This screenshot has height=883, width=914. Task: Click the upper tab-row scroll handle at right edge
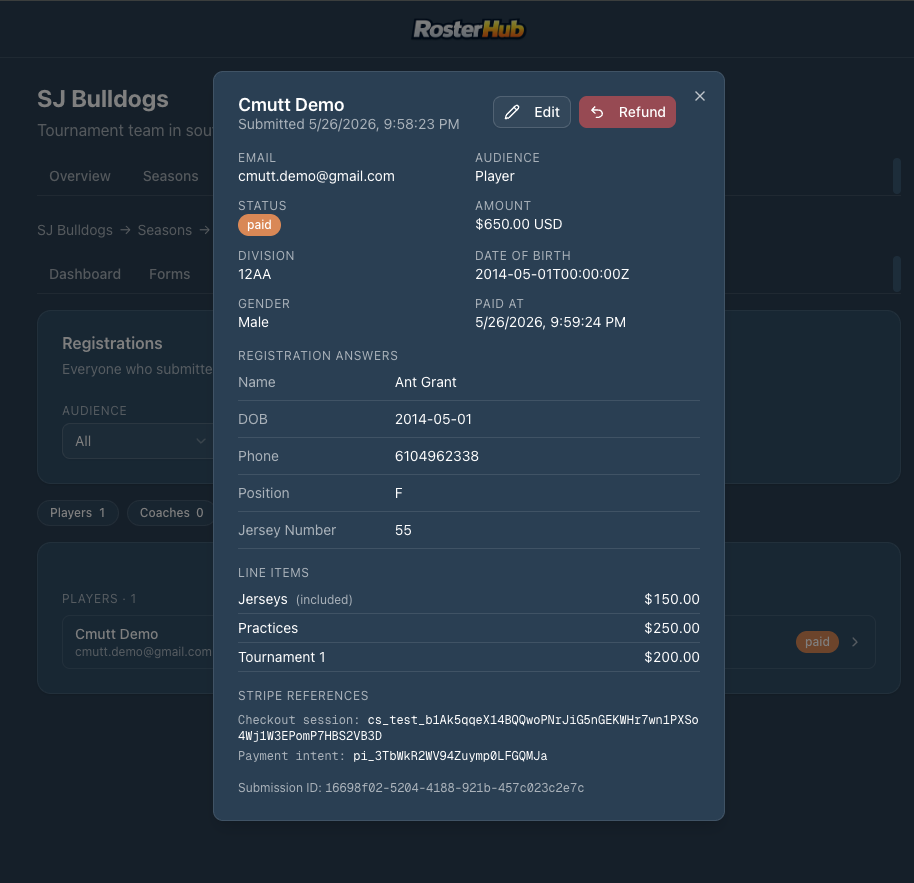tap(897, 175)
